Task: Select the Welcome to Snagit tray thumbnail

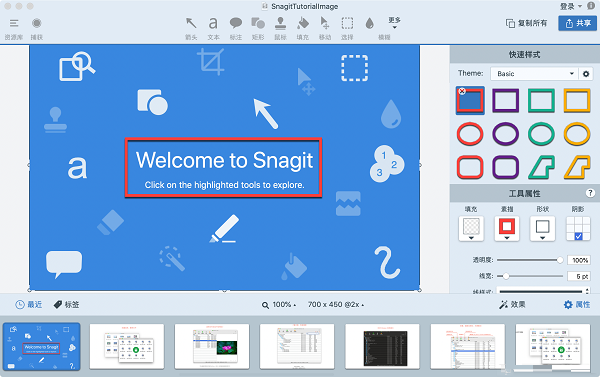Action: pos(42,347)
